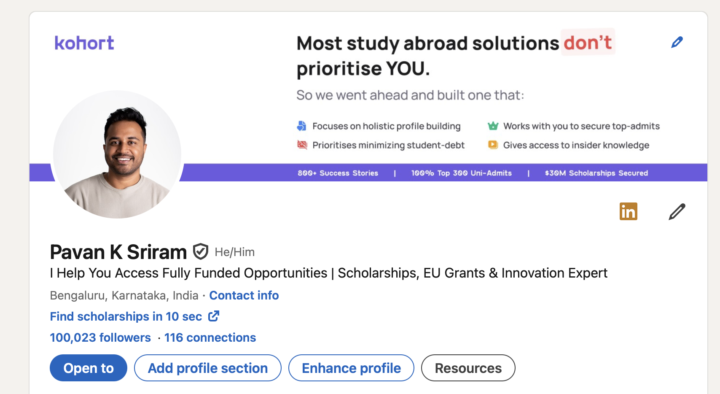
Task: Click the kohort logo in the banner
Action: 84,43
